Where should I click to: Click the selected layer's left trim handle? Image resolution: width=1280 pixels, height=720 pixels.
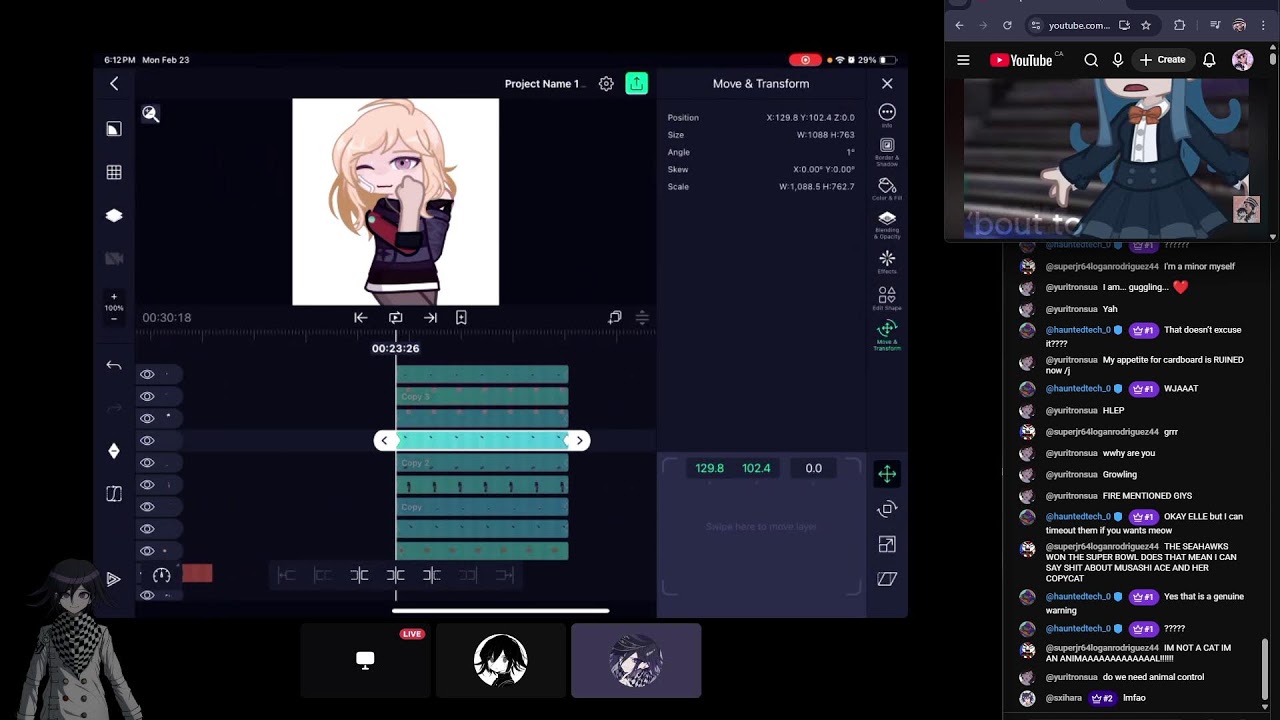(x=384, y=441)
